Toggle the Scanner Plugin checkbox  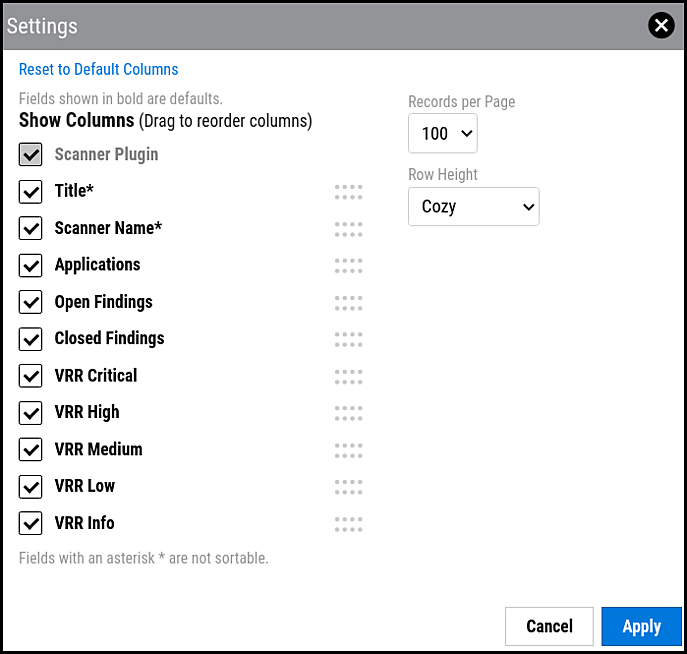pos(31,155)
